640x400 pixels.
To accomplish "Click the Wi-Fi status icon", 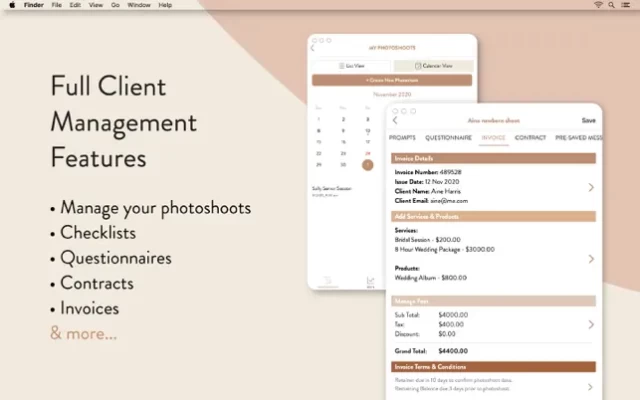I will point(599,5).
